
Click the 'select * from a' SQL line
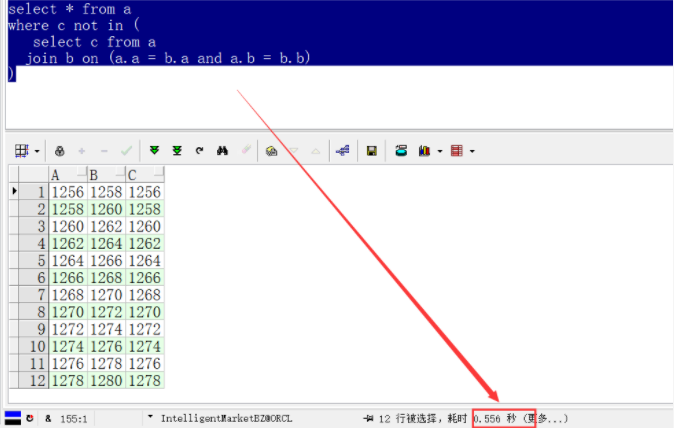[69, 9]
